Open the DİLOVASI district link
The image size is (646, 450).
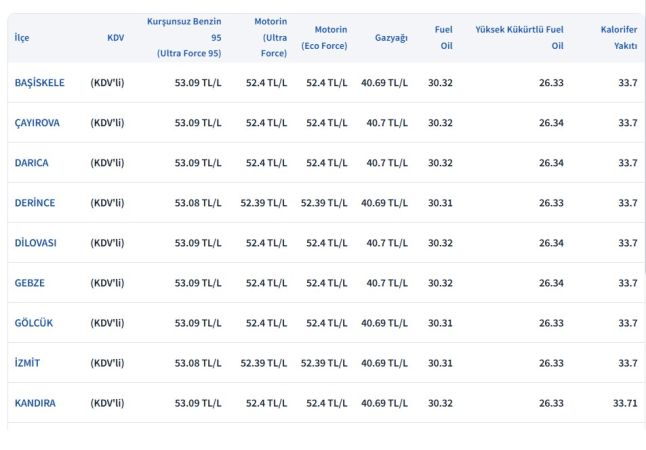click(35, 243)
